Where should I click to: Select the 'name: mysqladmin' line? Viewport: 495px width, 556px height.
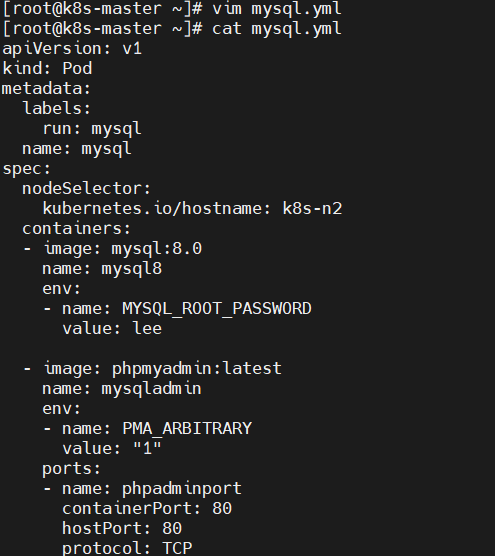pos(122,389)
